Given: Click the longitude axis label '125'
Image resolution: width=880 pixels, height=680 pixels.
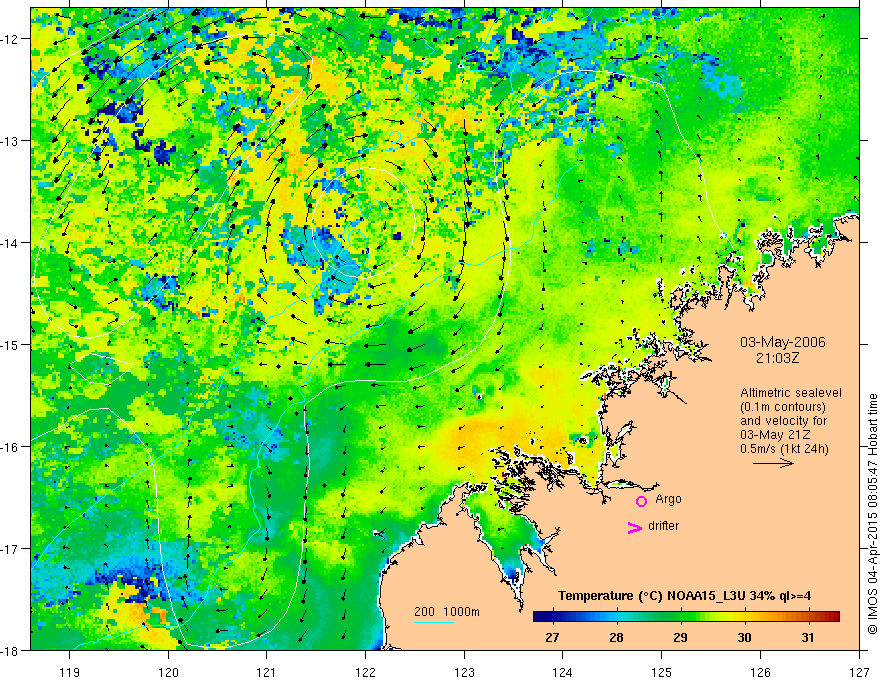Looking at the screenshot, I should click(662, 672).
